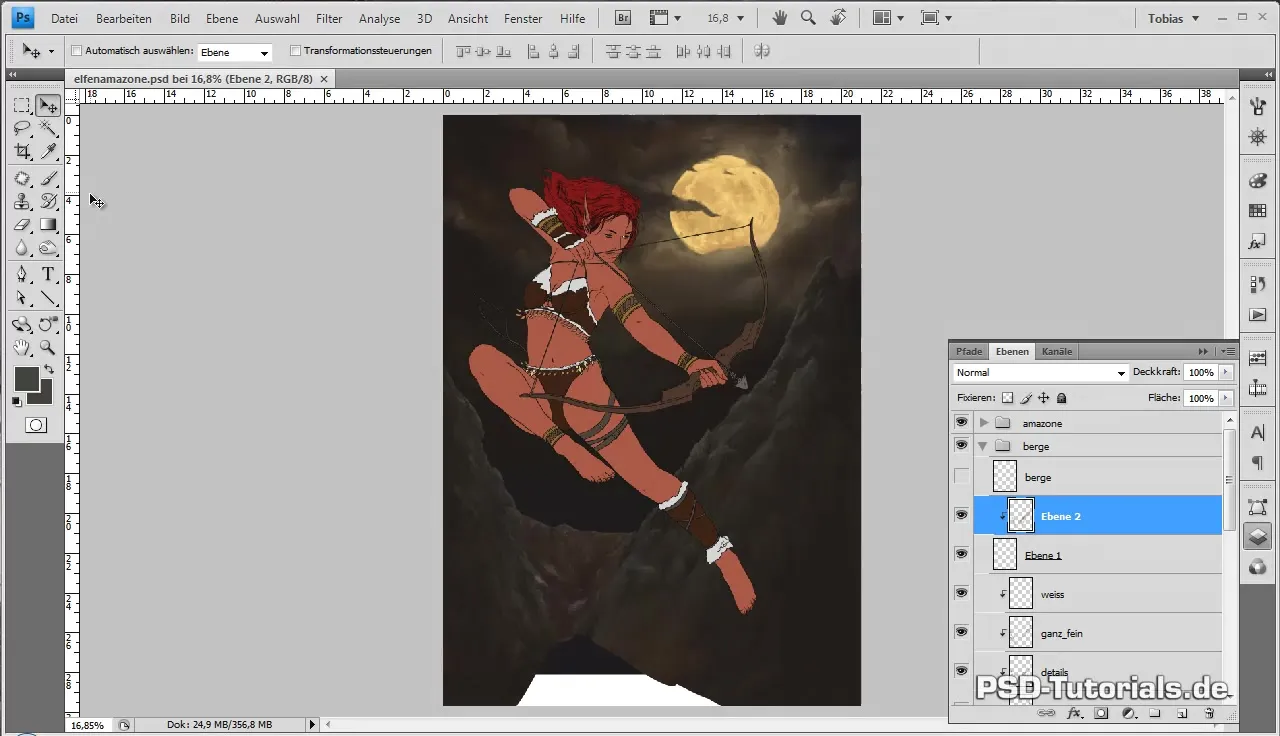The image size is (1280, 736).
Task: Add a layer mask in Ebenen panel
Action: tap(1101, 713)
